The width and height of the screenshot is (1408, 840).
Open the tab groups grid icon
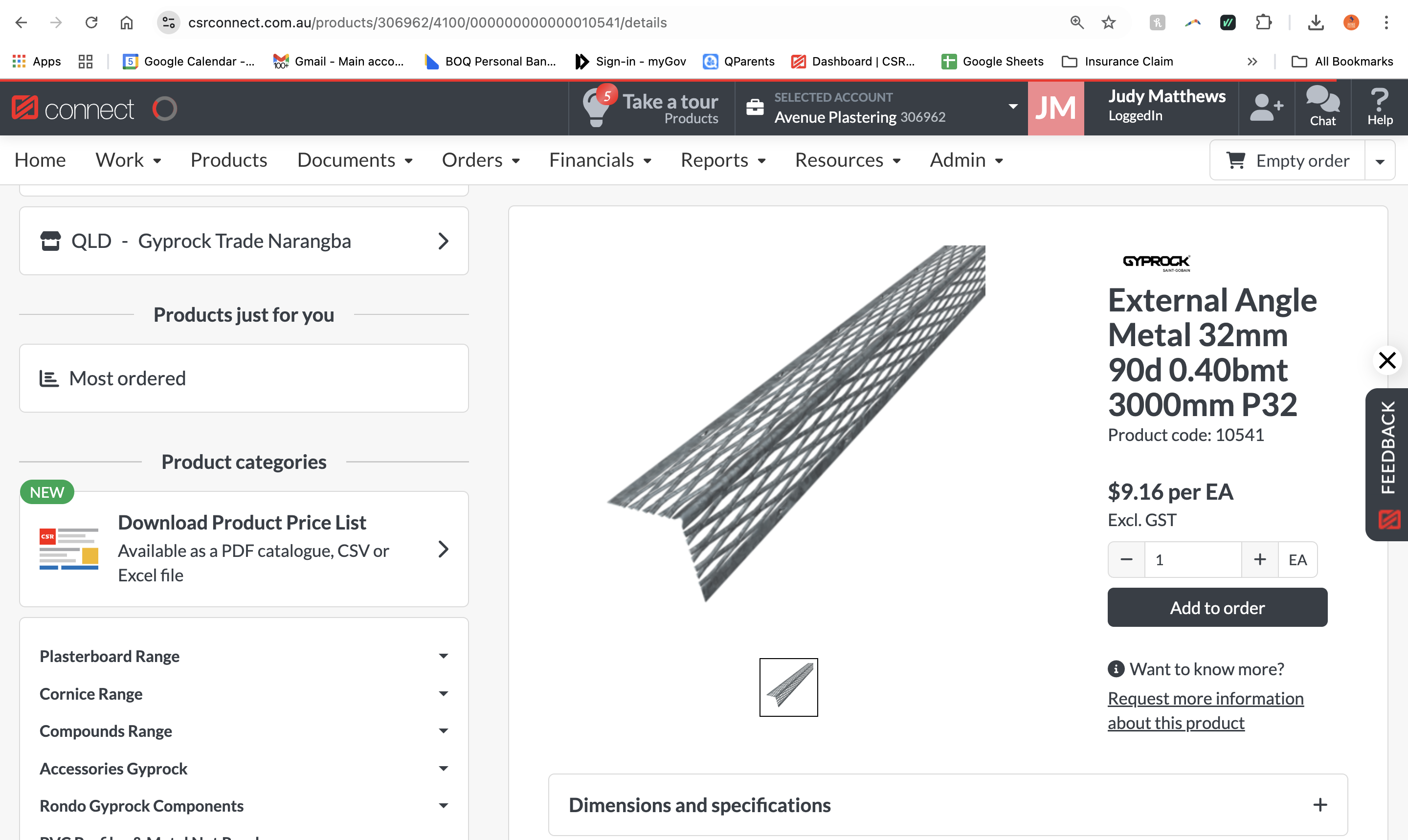click(86, 61)
